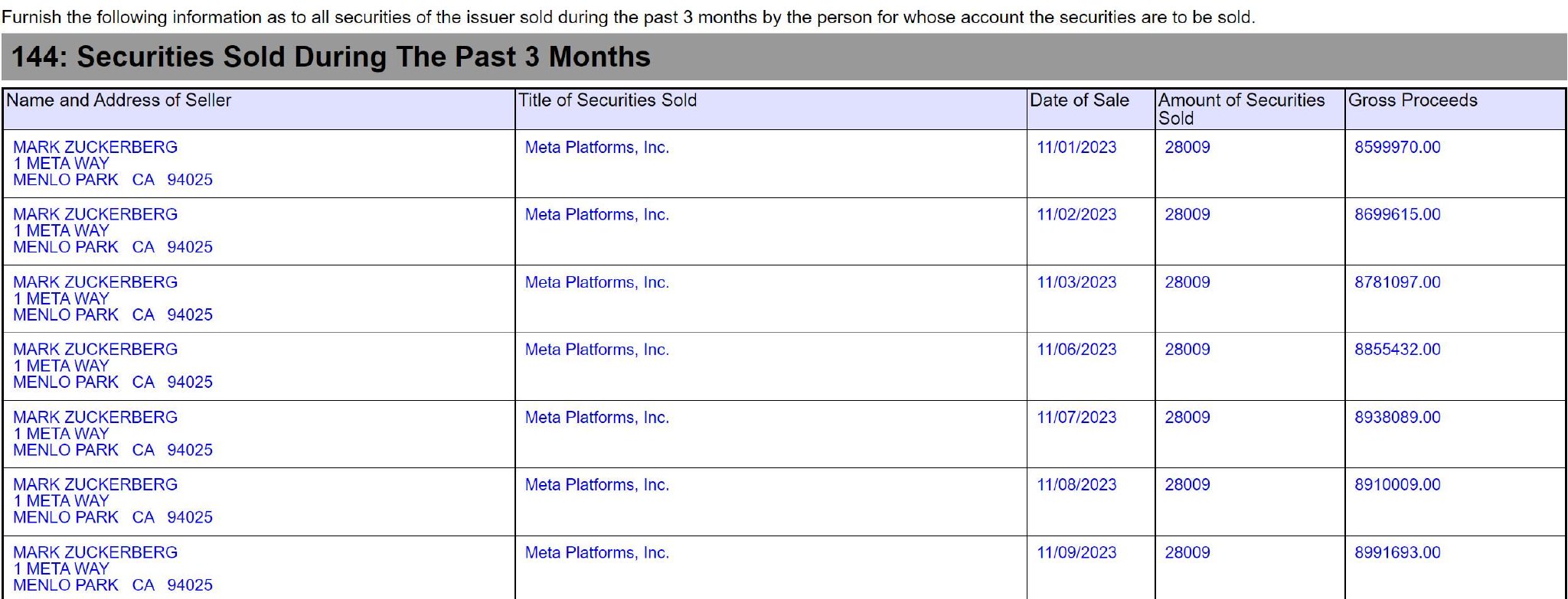The image size is (1568, 599).
Task: Click 'MENLO PARK CA 94025' in the 11/09/2023 row
Action: [113, 585]
